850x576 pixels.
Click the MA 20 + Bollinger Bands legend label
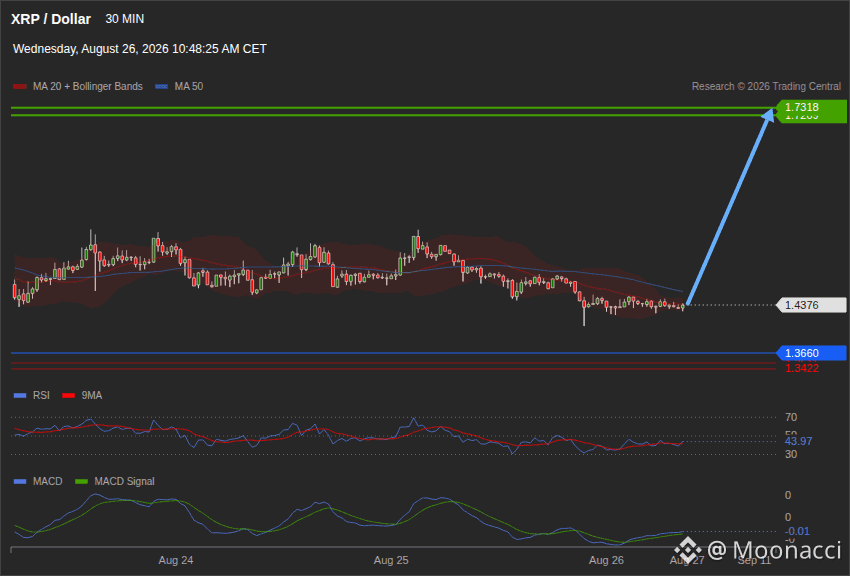tap(88, 87)
